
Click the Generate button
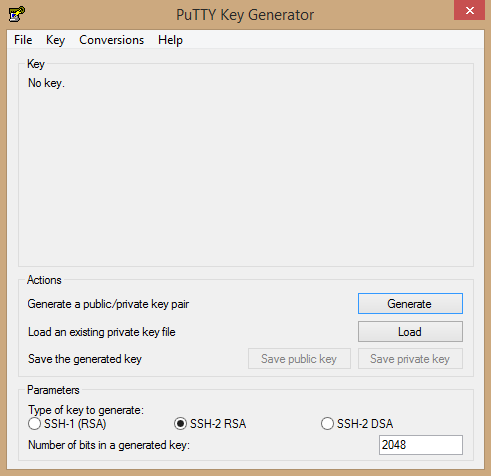click(x=410, y=304)
